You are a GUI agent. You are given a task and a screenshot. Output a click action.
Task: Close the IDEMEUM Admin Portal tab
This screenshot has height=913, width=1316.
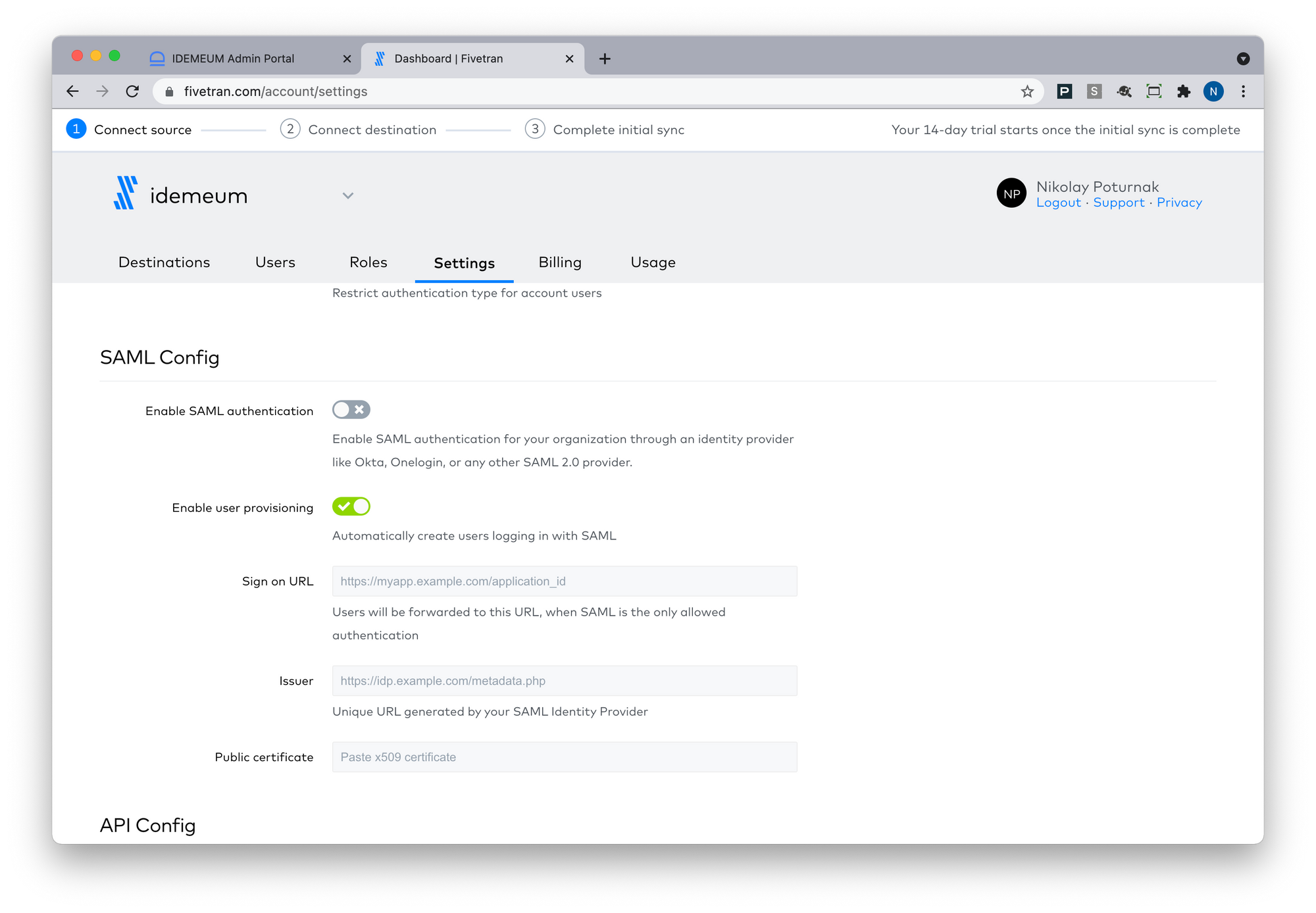coord(347,59)
